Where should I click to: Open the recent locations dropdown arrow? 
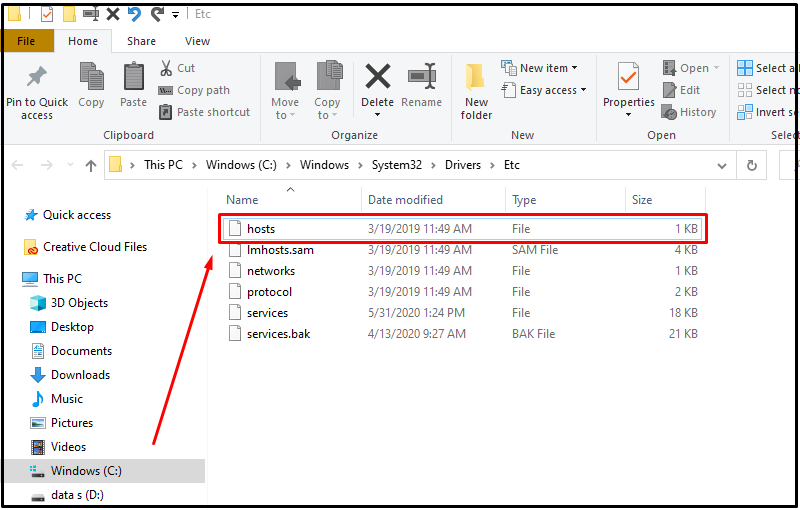click(70, 165)
